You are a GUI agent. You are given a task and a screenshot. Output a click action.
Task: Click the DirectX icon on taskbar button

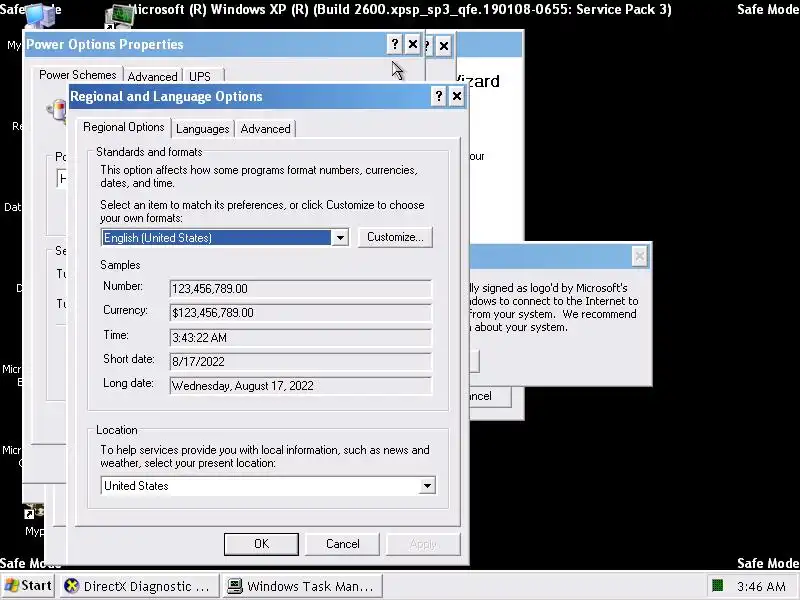pos(71,586)
